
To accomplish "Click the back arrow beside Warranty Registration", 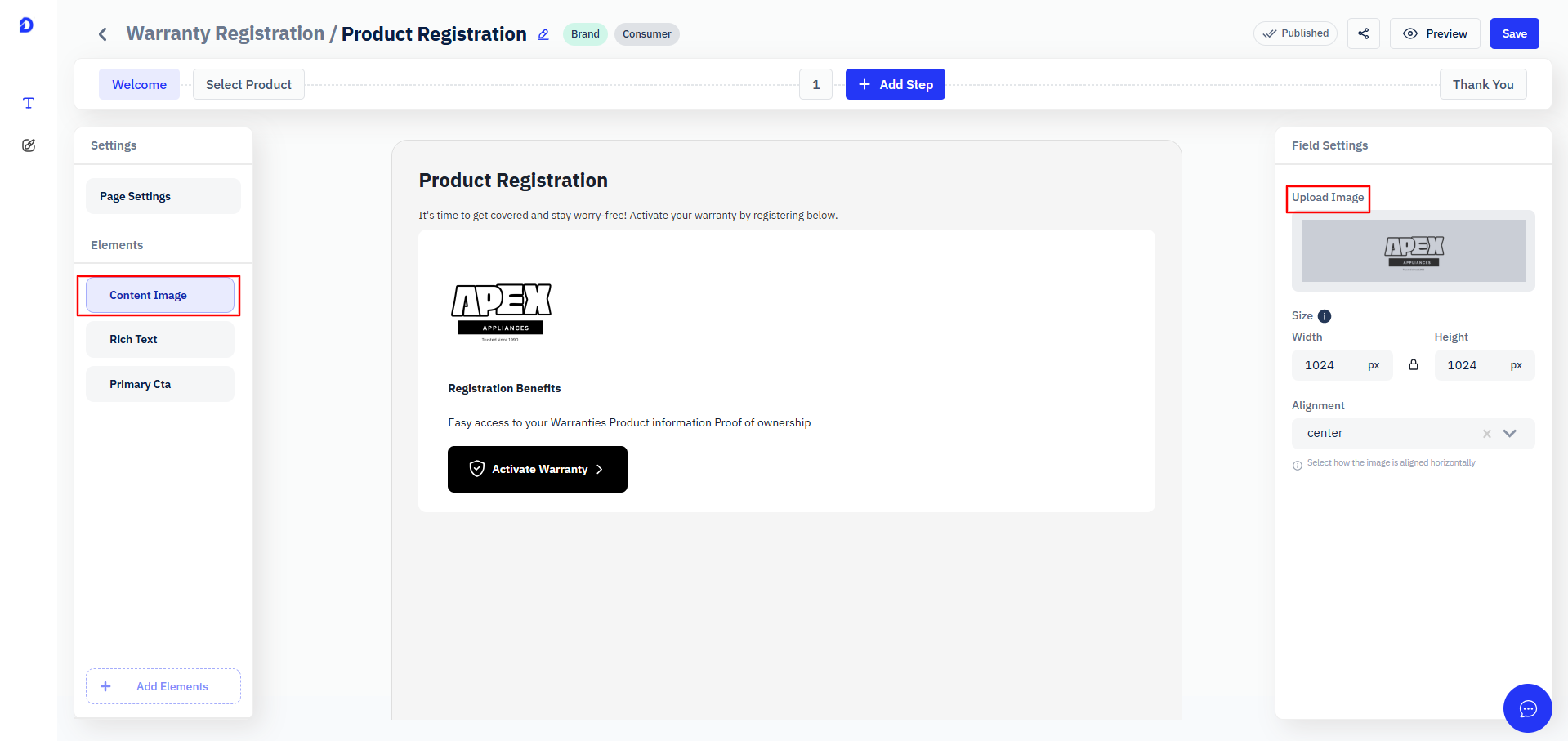I will click(x=102, y=34).
